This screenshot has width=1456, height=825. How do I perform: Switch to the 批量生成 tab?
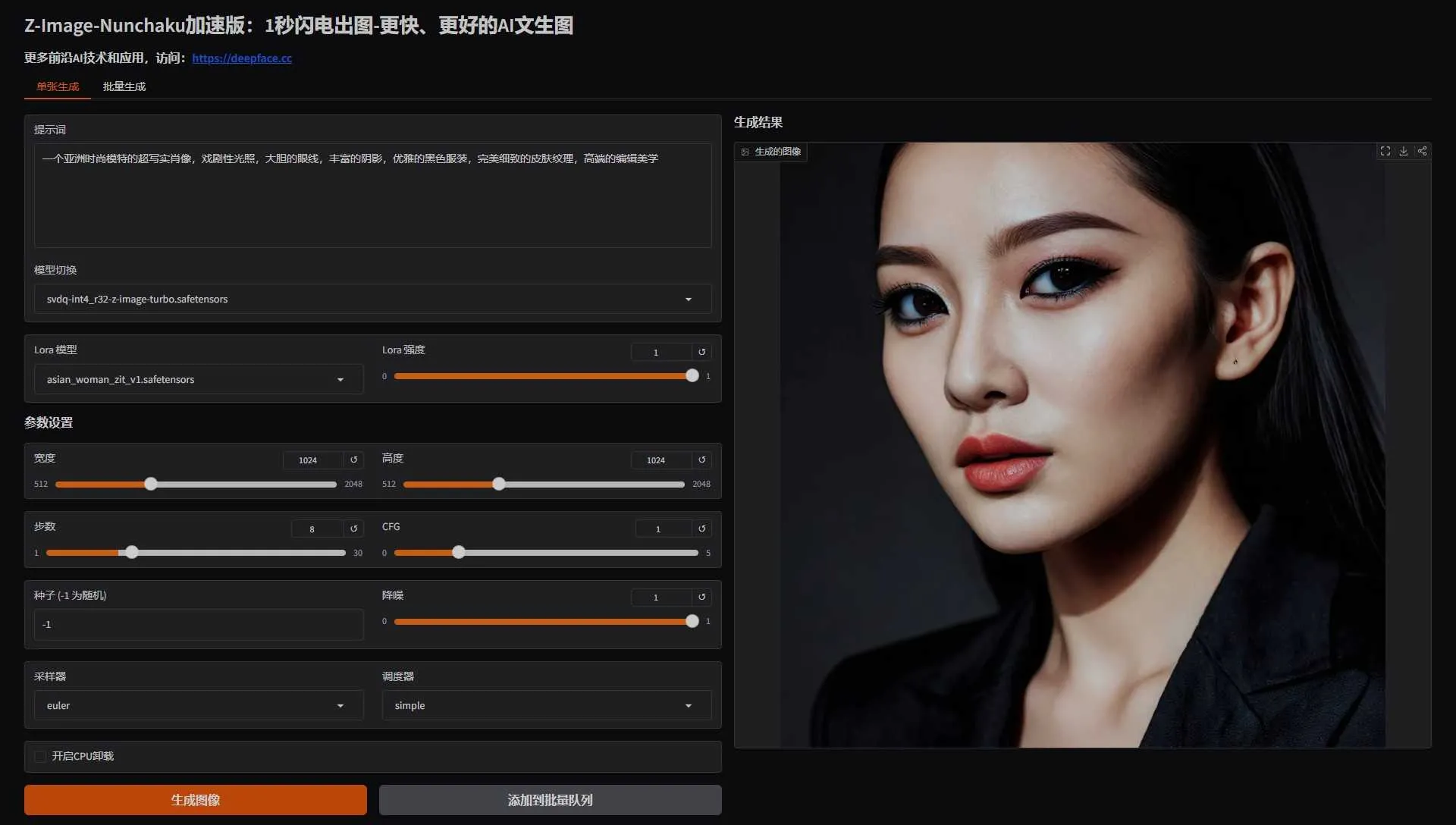[124, 86]
